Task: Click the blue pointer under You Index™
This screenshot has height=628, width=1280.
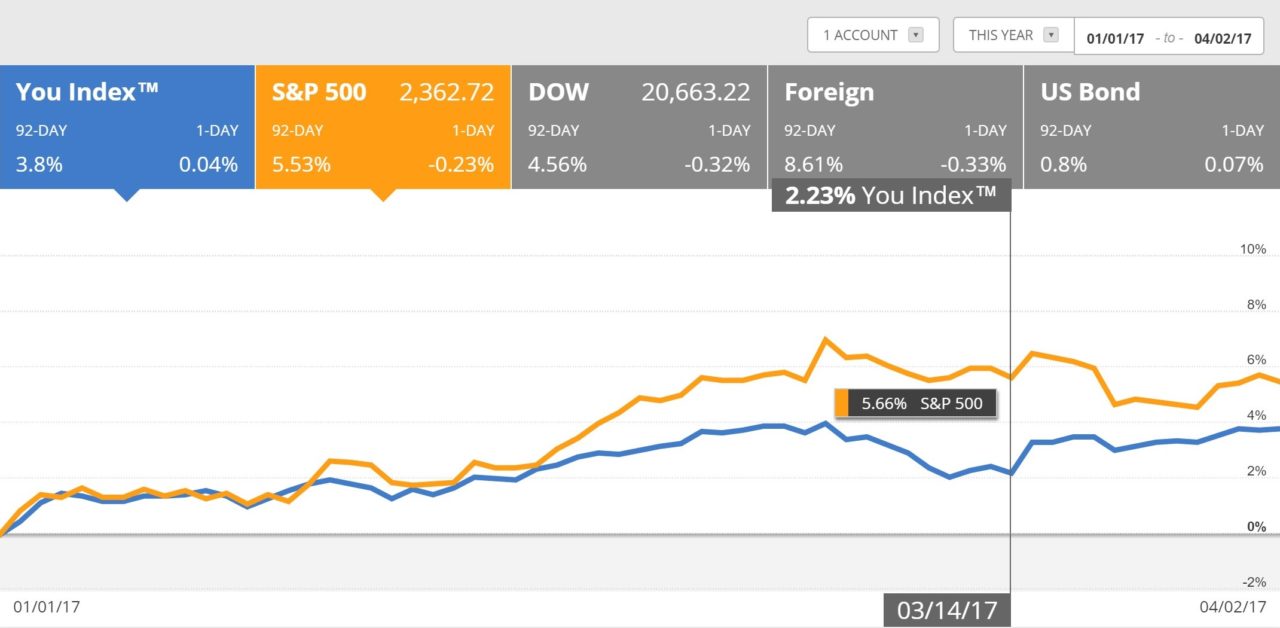Action: coord(127,195)
